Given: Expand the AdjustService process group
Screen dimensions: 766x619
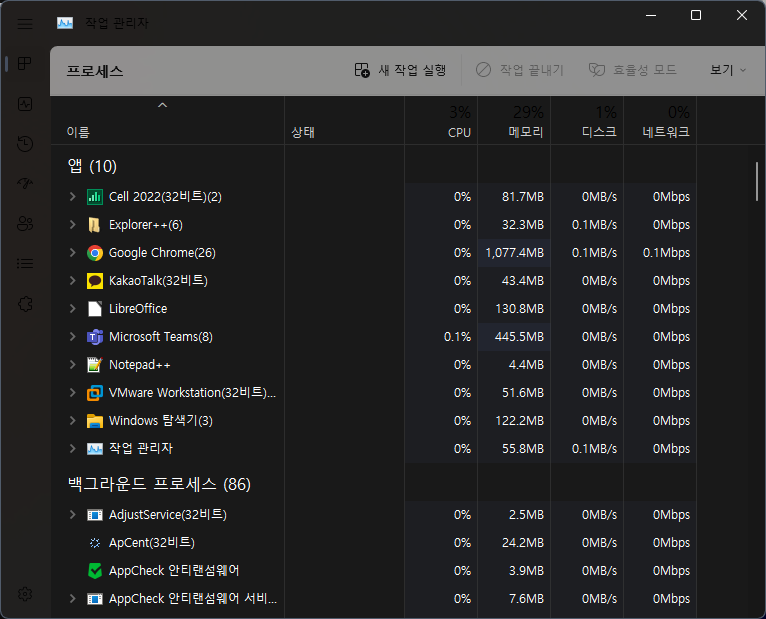Looking at the screenshot, I should (x=72, y=514).
